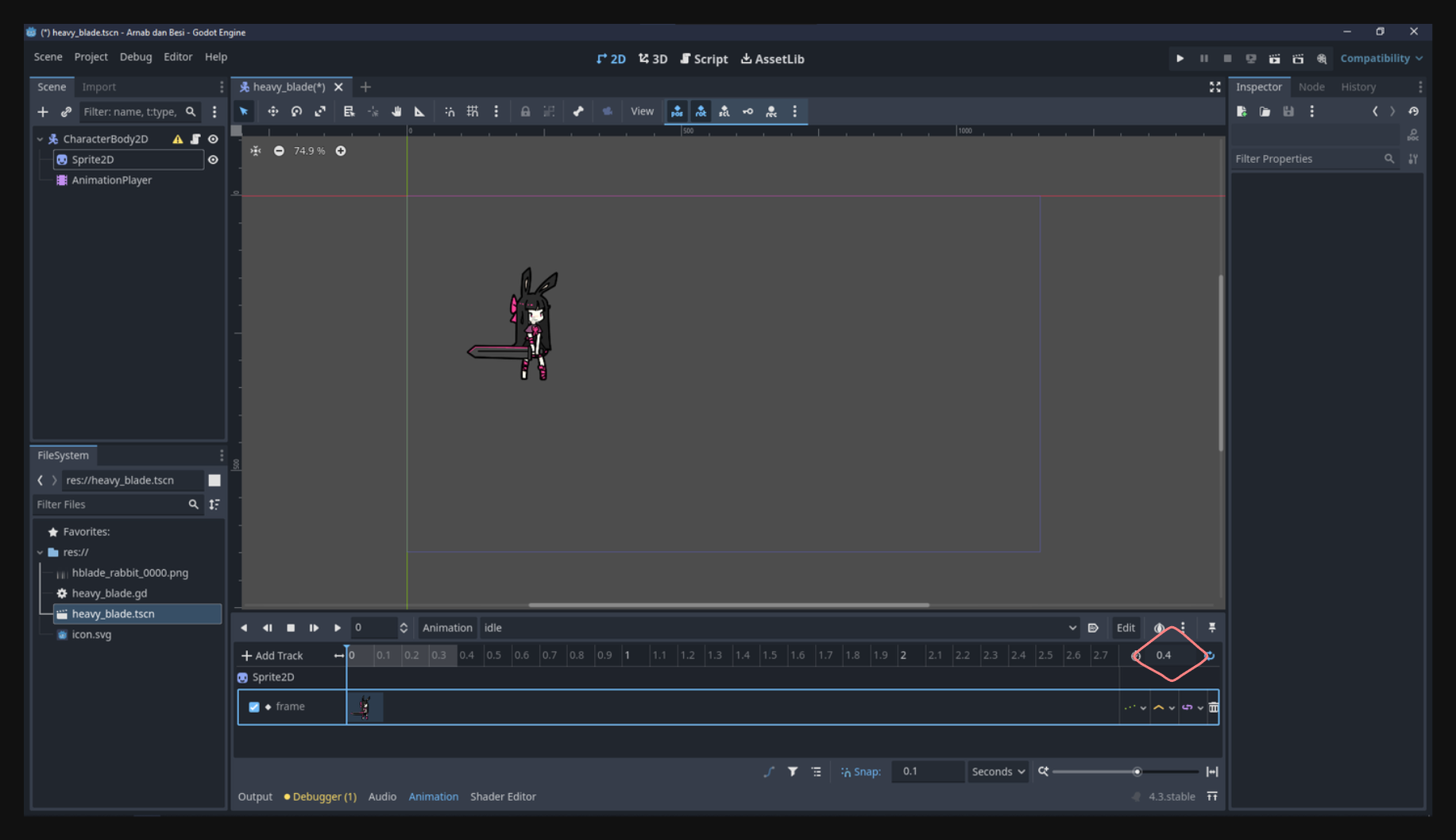Viewport: 1456px width, 840px height.
Task: Toggle distraction free mode
Action: coord(1215,87)
